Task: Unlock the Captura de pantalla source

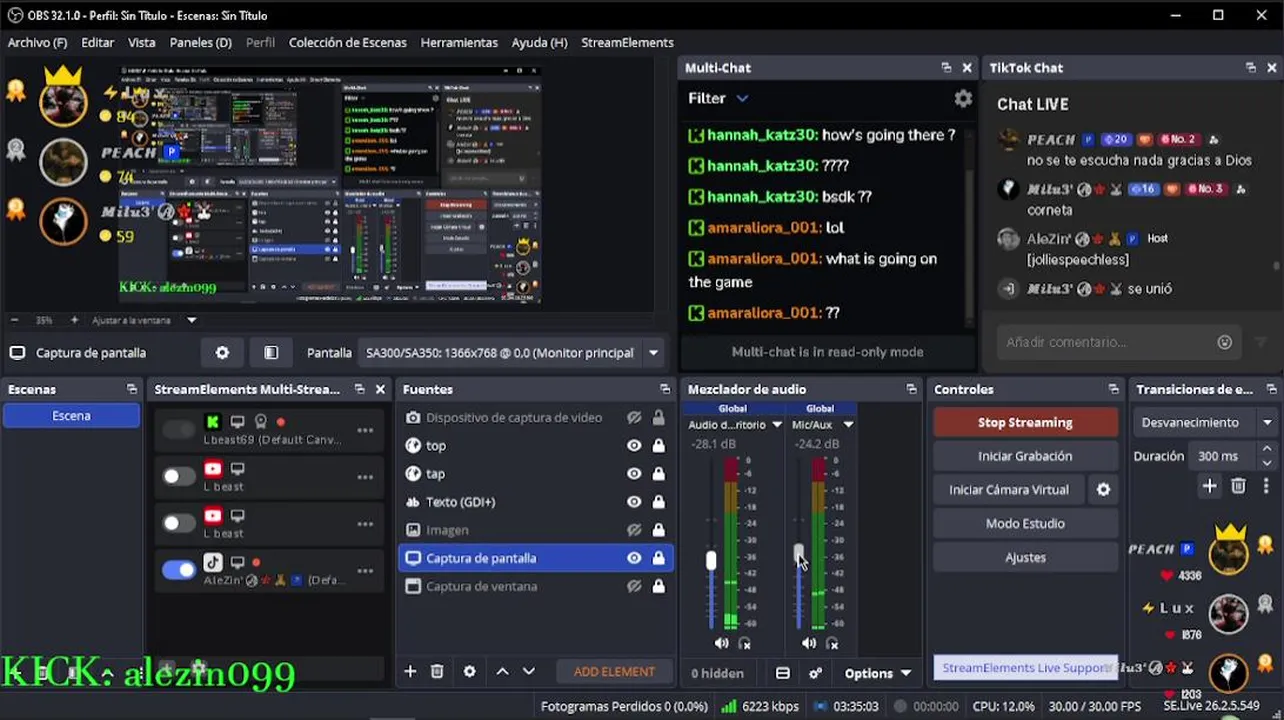Action: (x=659, y=558)
